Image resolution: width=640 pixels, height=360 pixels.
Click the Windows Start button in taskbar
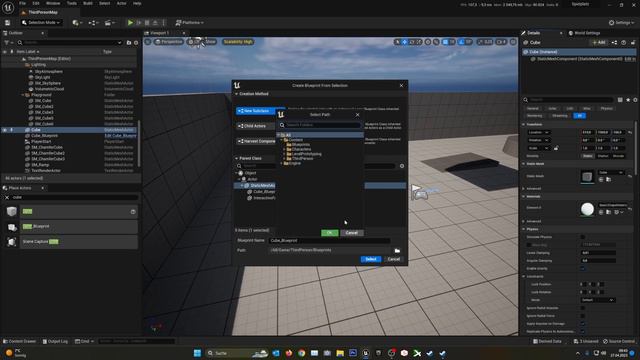pos(198,353)
